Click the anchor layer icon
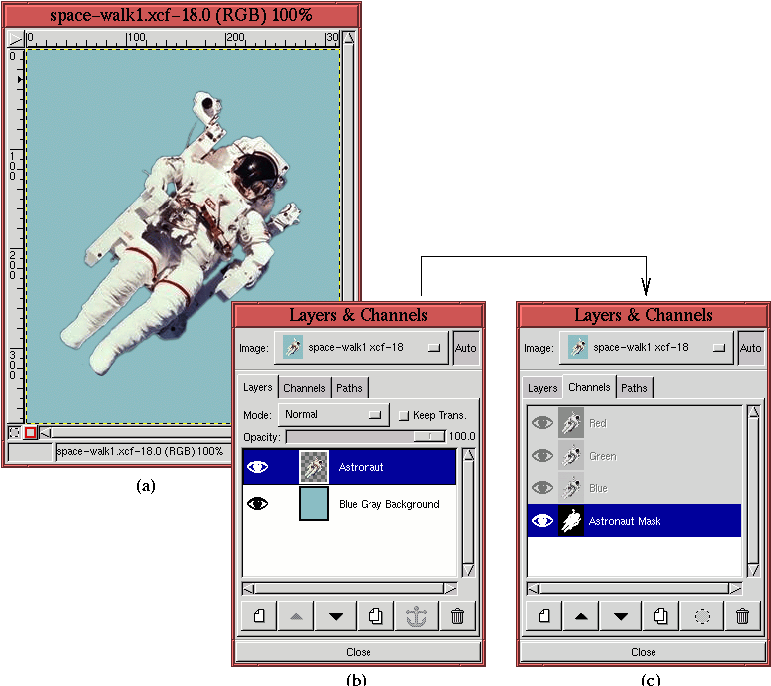The height and width of the screenshot is (686, 771). tap(416, 616)
